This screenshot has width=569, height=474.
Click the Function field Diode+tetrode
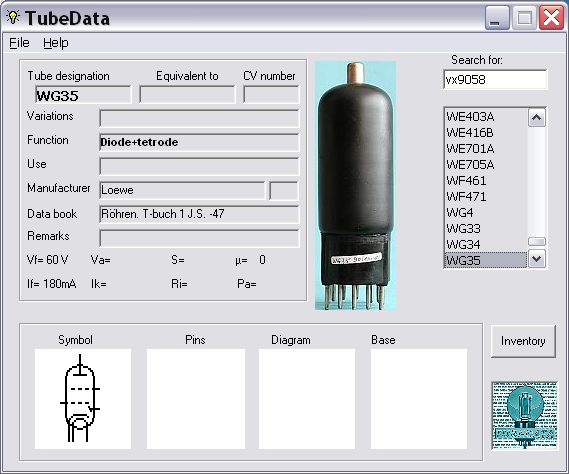199,142
